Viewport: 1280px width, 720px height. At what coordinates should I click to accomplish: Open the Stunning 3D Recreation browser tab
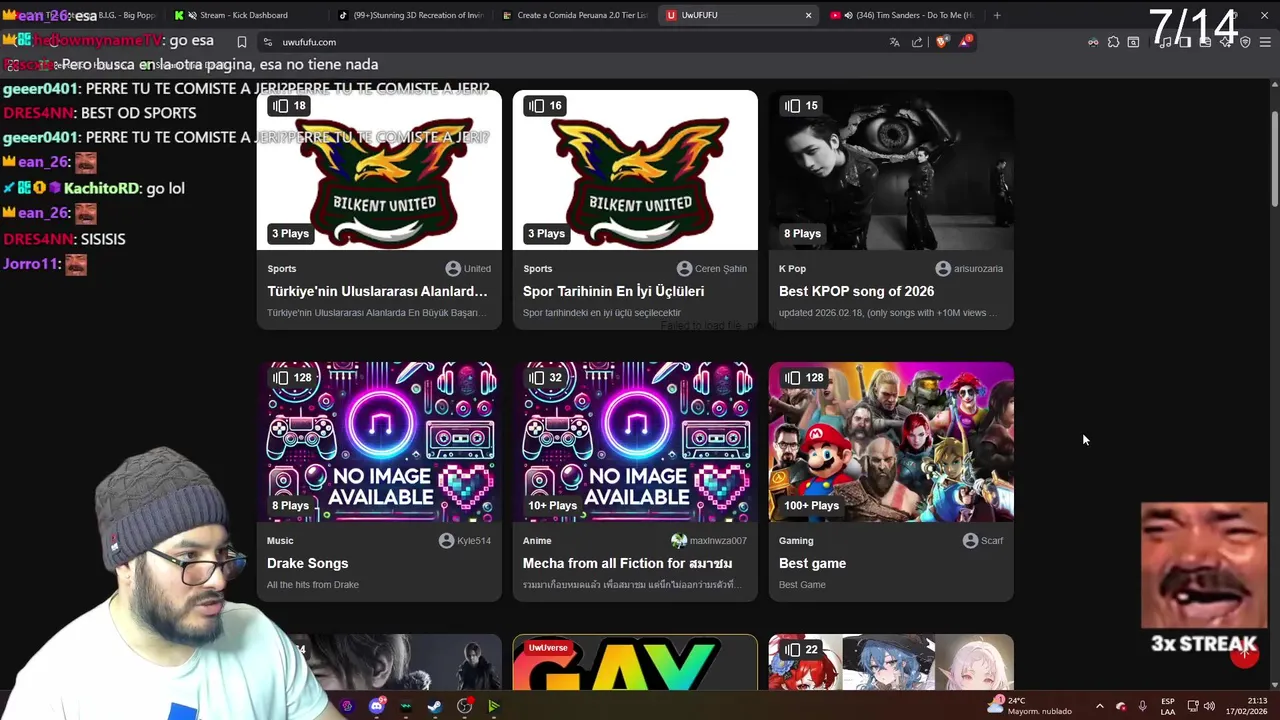pyautogui.click(x=410, y=15)
